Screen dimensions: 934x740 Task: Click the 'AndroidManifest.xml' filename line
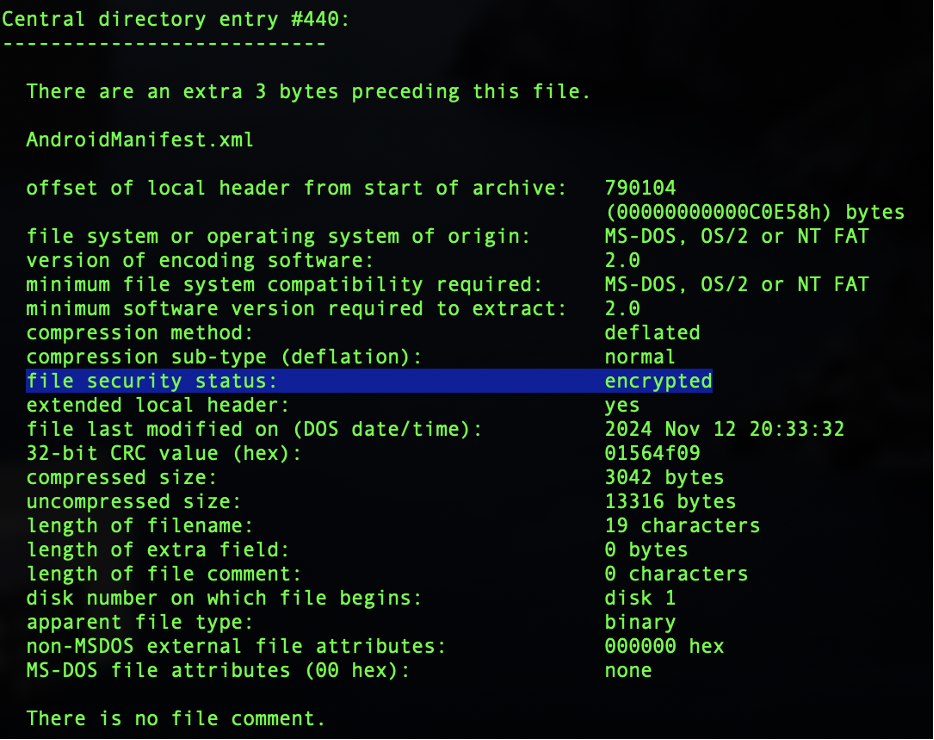(140, 140)
